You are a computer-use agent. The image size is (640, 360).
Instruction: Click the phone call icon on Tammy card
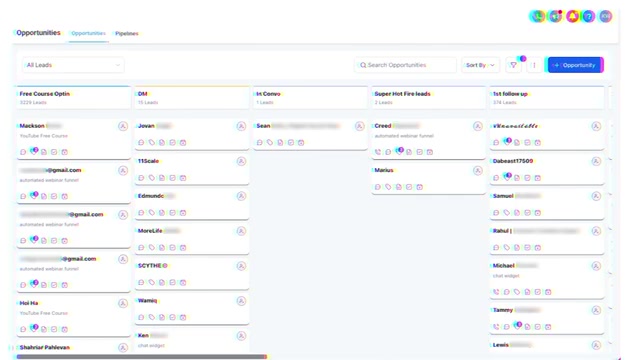point(496,327)
